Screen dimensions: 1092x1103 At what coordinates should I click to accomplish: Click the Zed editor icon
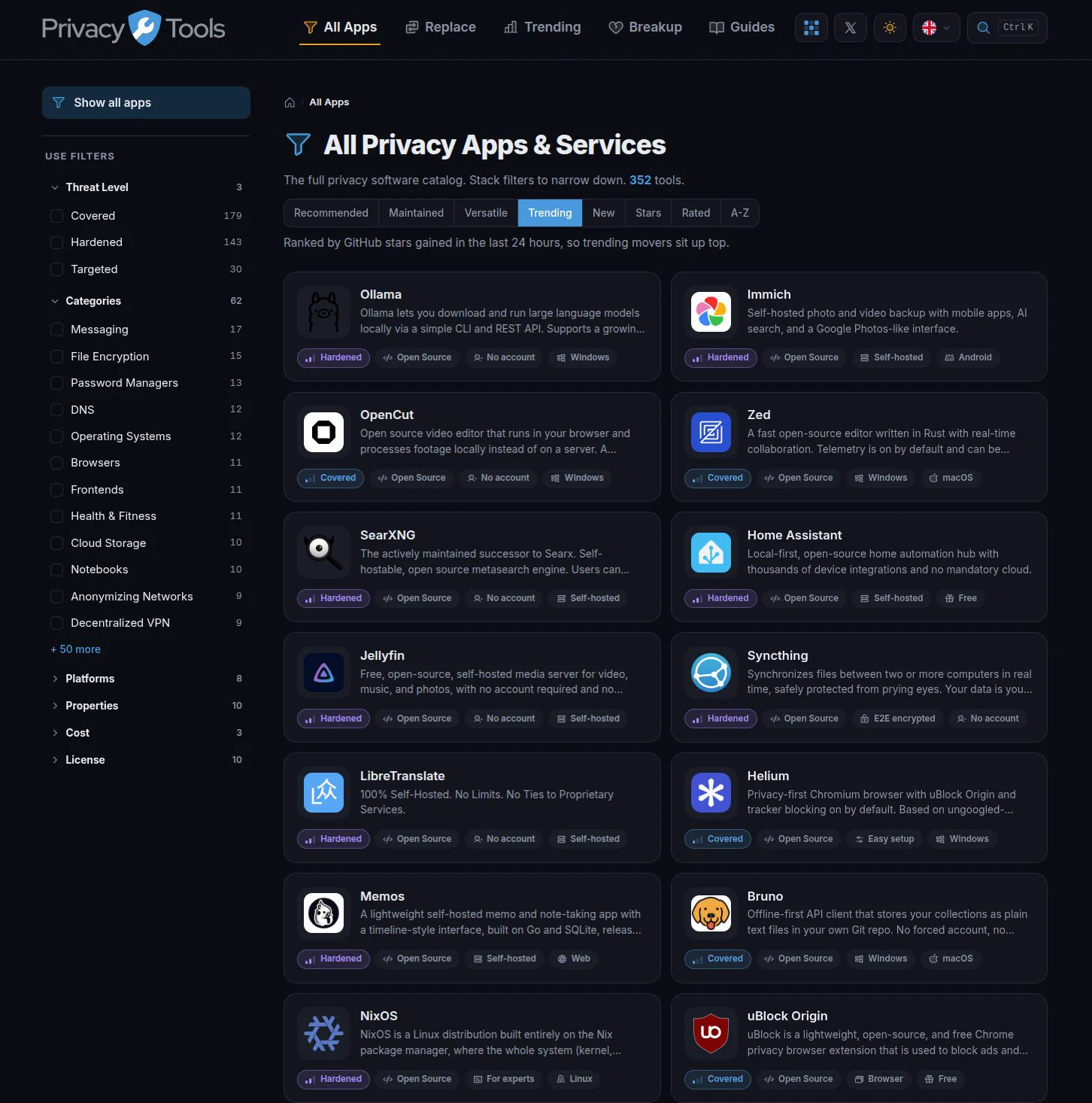711,432
